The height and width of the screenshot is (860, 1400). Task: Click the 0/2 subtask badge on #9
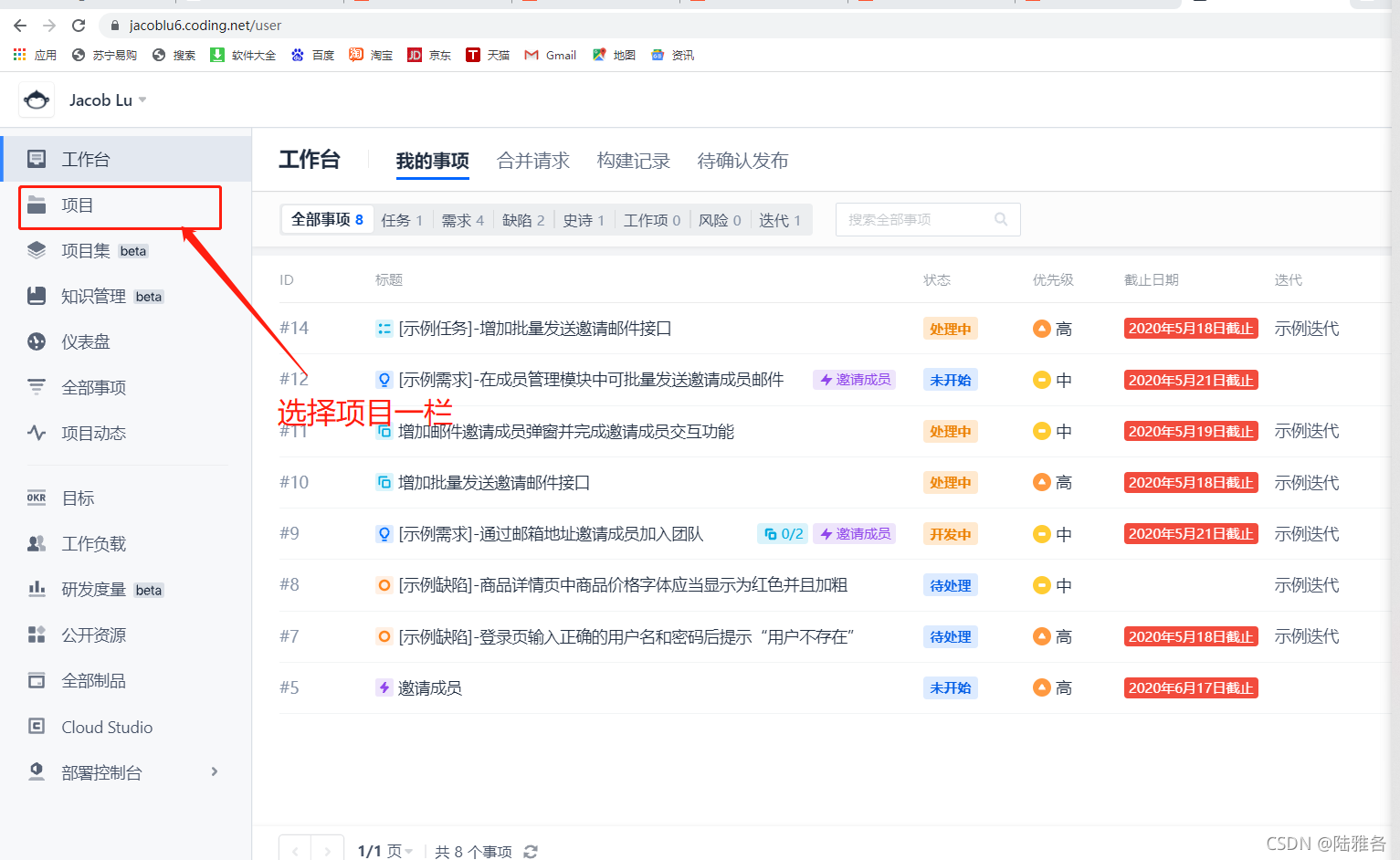784,534
